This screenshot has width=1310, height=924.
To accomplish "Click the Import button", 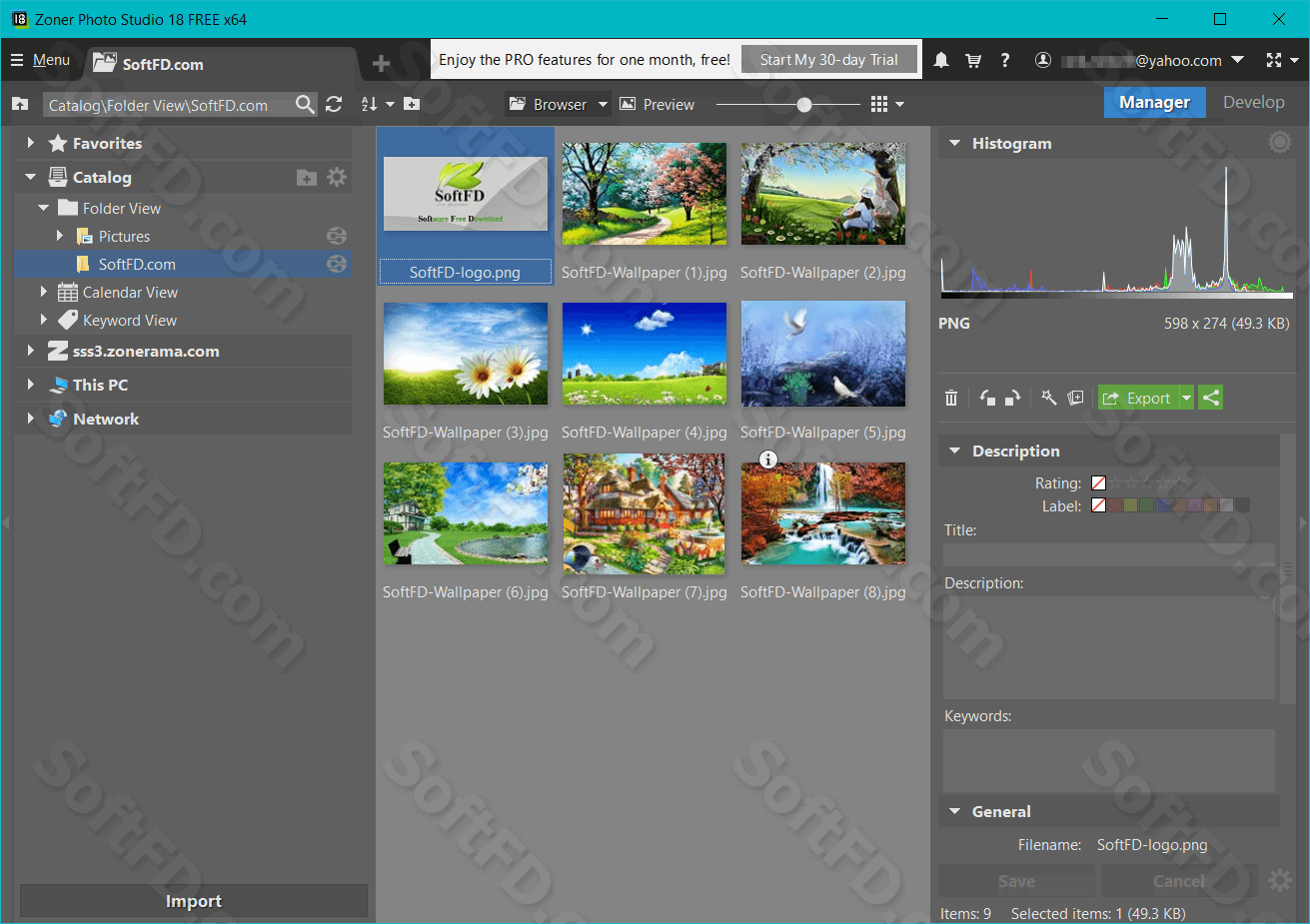I will 194,901.
